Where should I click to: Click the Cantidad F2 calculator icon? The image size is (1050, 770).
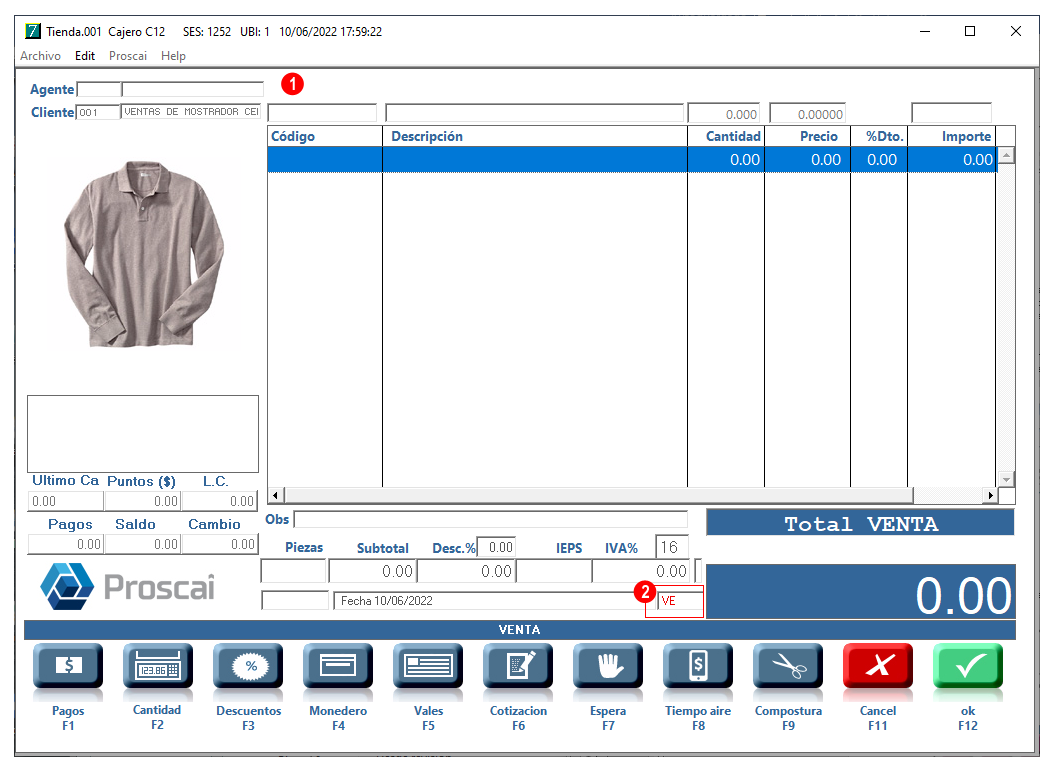coord(158,666)
